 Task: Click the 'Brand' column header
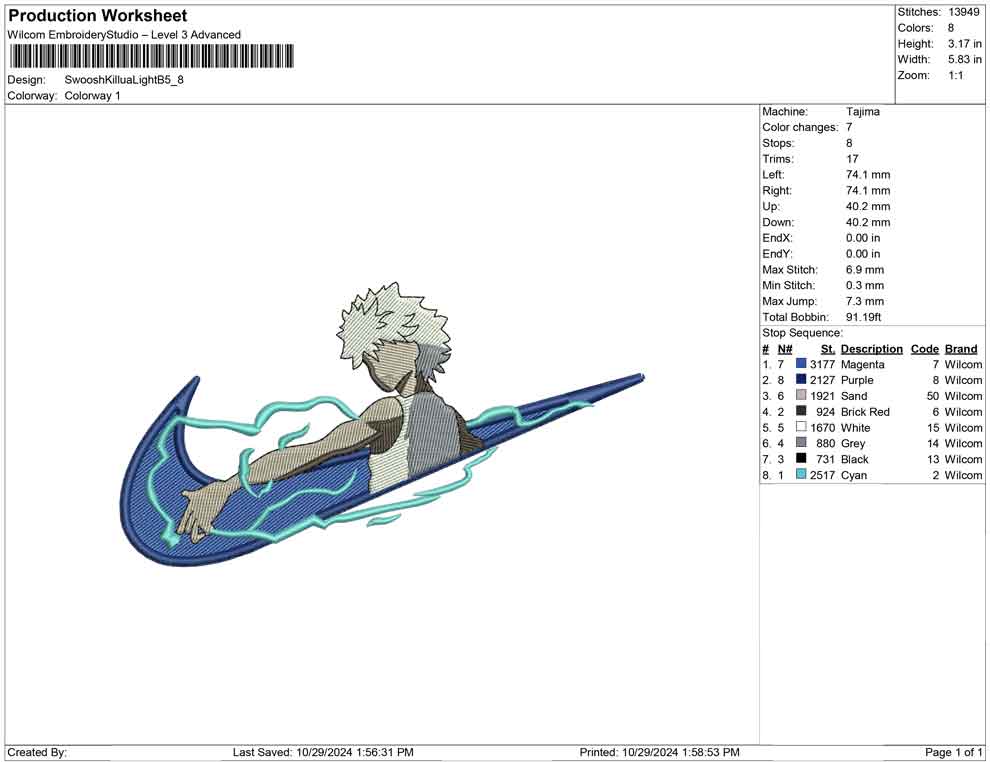coord(961,348)
